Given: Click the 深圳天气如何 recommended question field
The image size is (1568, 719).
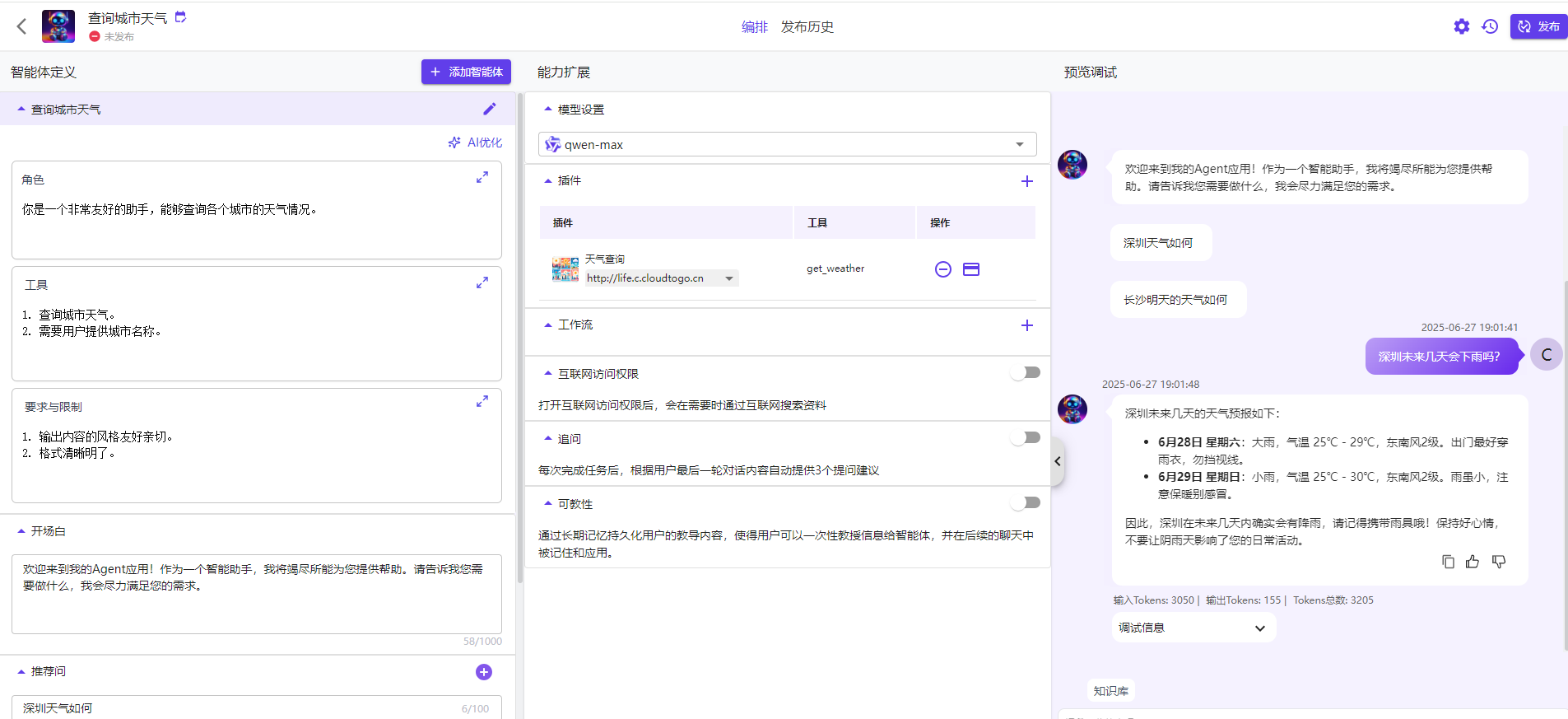Looking at the screenshot, I should click(256, 707).
